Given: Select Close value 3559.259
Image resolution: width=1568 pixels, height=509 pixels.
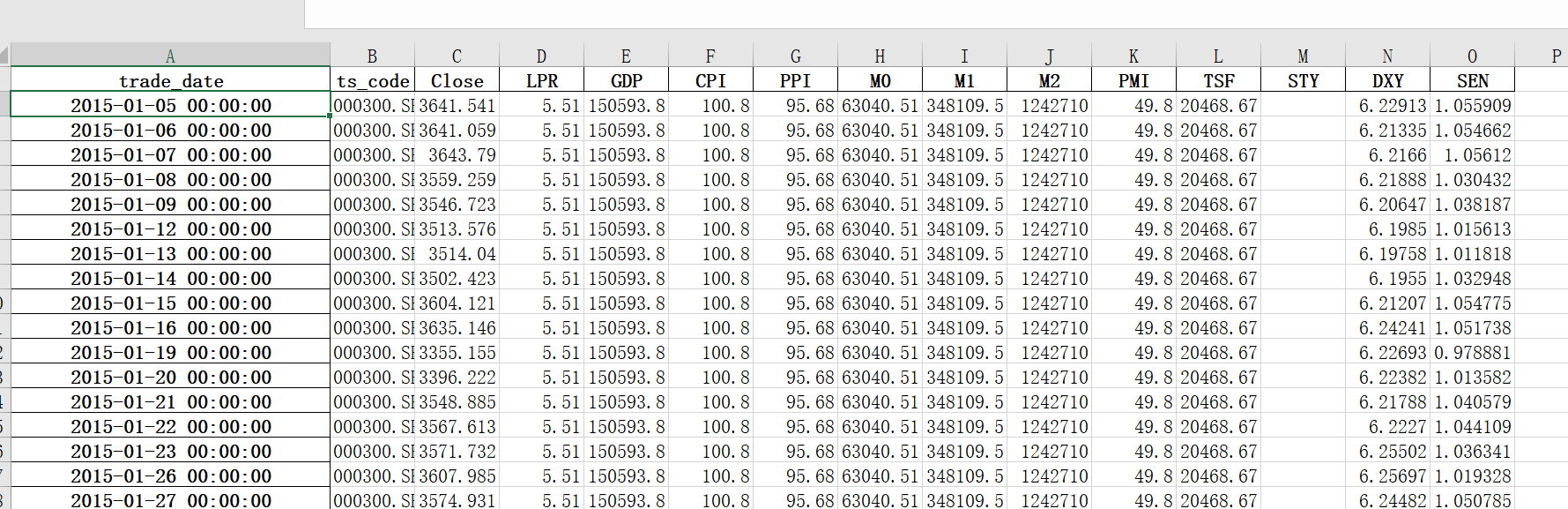Looking at the screenshot, I should click(x=457, y=179).
